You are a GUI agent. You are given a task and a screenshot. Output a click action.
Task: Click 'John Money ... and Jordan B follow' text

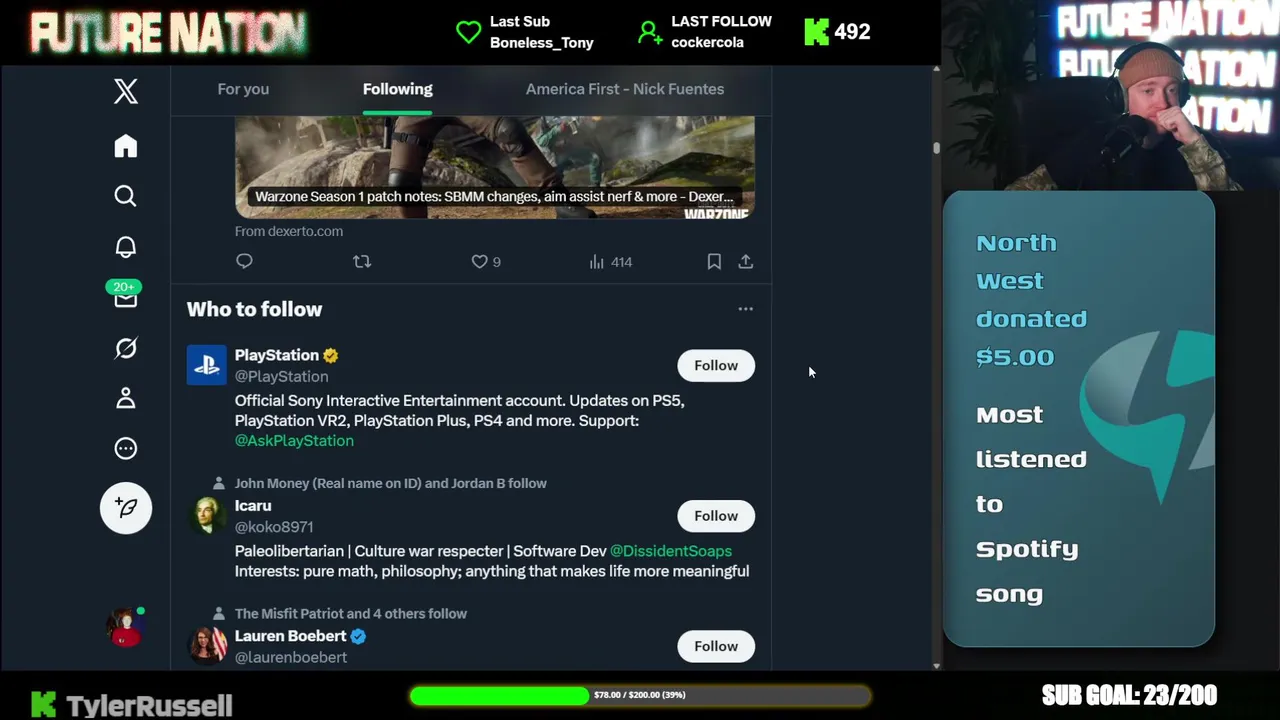390,483
